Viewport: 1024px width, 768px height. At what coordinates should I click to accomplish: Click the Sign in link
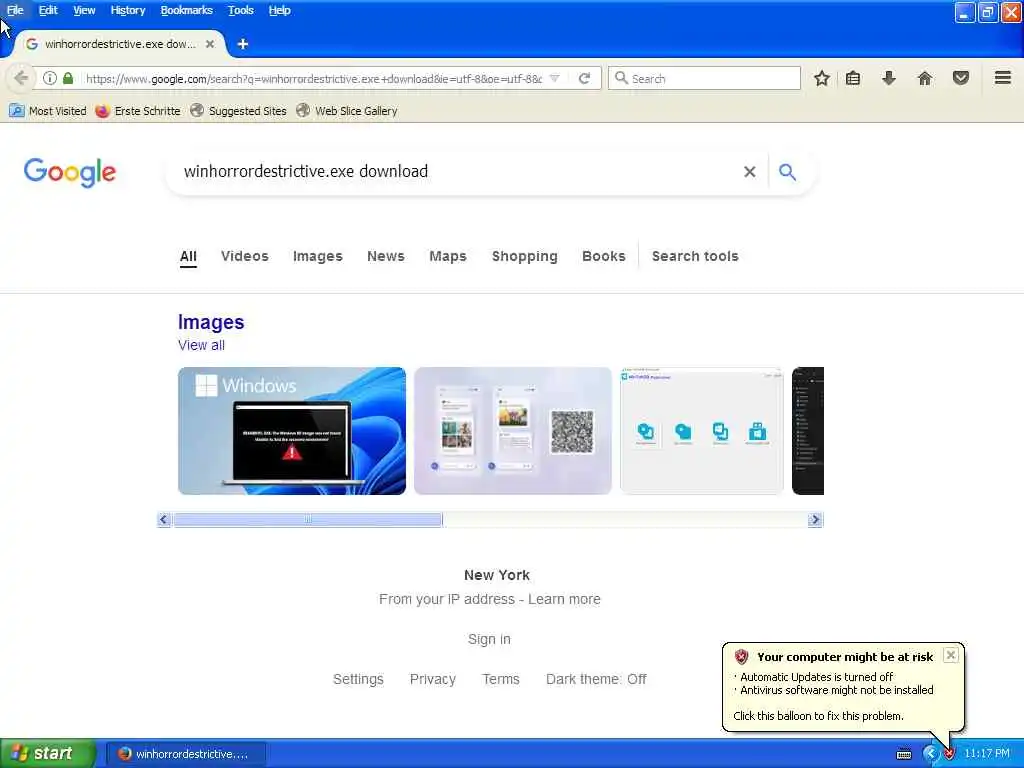(x=489, y=639)
